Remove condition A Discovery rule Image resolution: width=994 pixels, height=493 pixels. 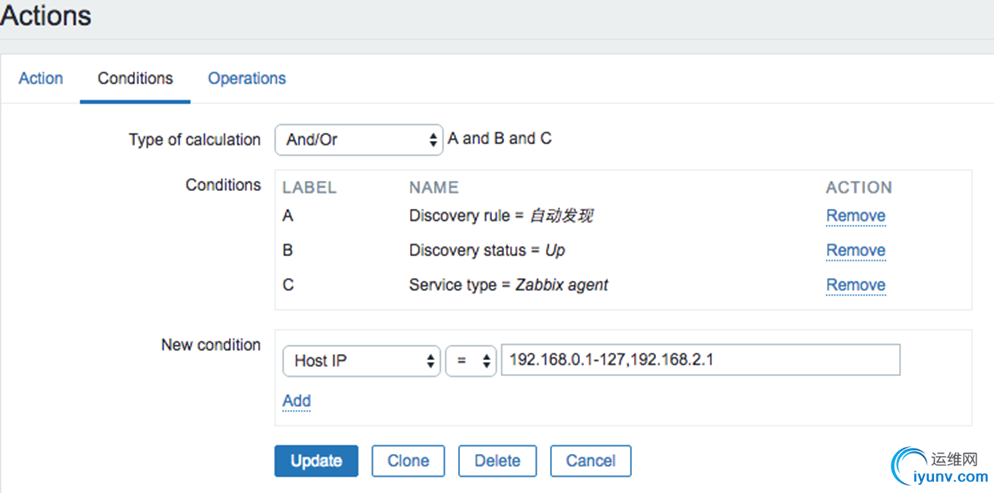click(855, 216)
